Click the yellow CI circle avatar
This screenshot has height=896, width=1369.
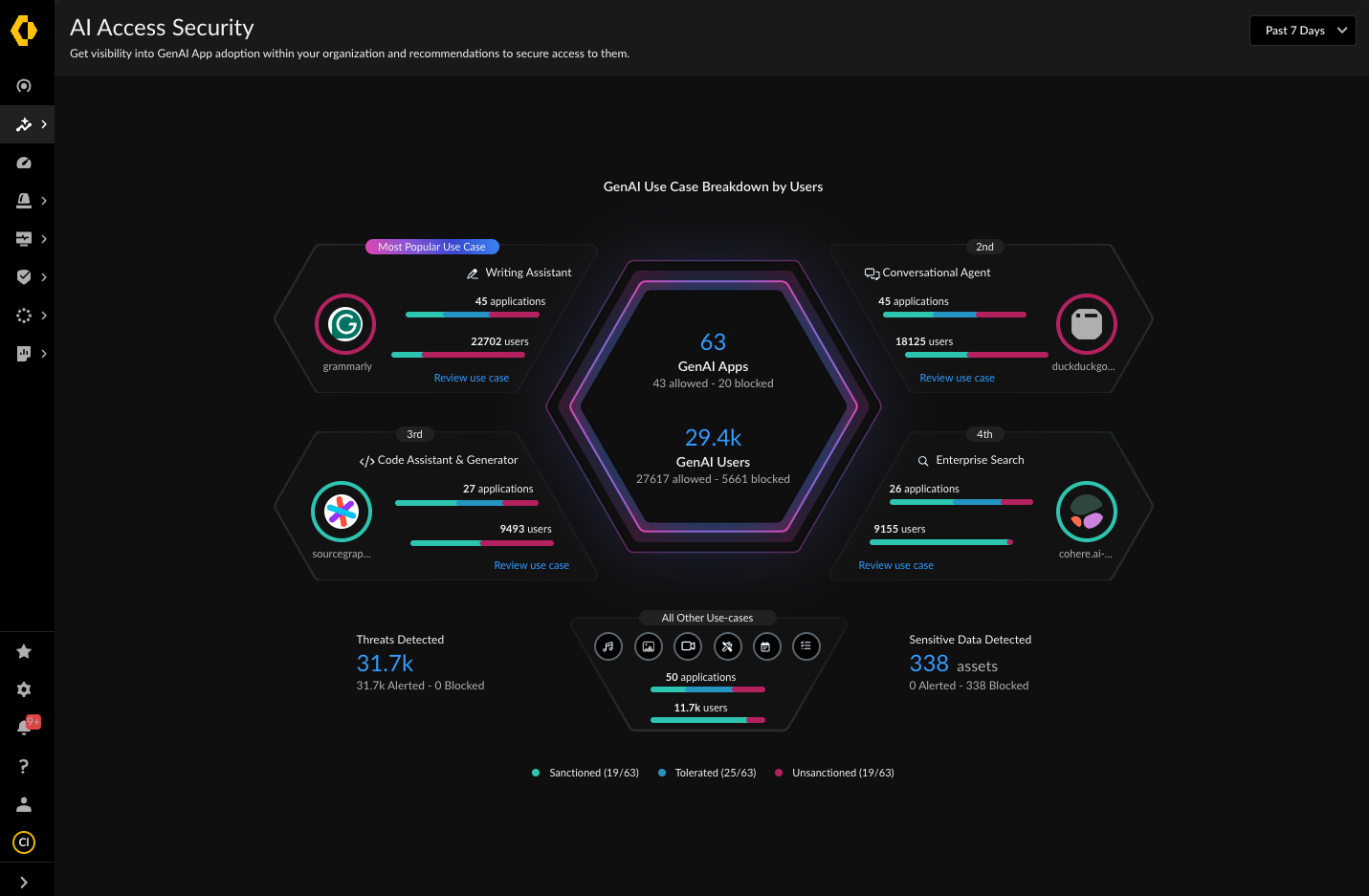coord(24,842)
